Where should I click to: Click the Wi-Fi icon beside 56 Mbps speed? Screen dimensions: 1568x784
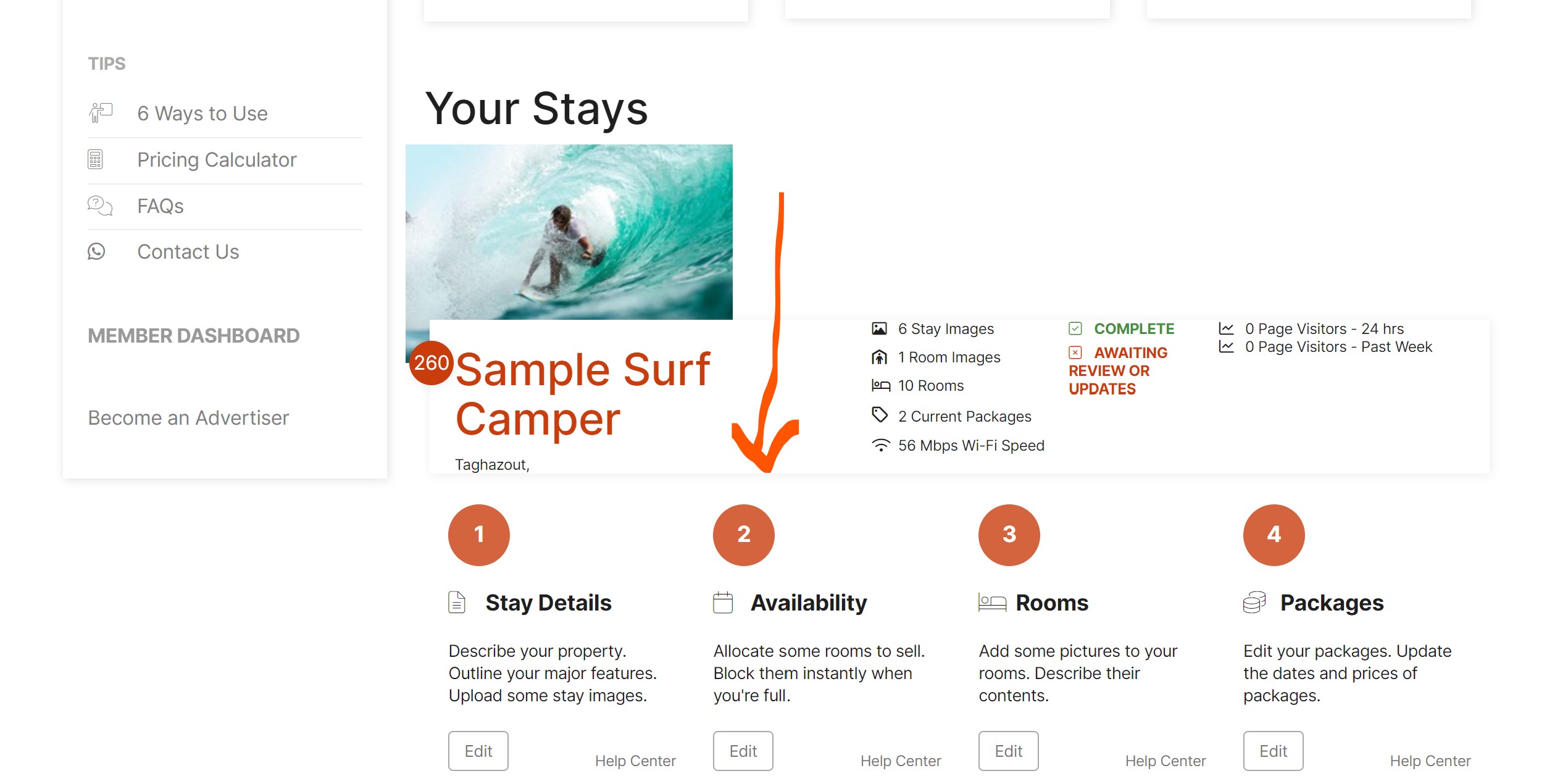click(881, 445)
